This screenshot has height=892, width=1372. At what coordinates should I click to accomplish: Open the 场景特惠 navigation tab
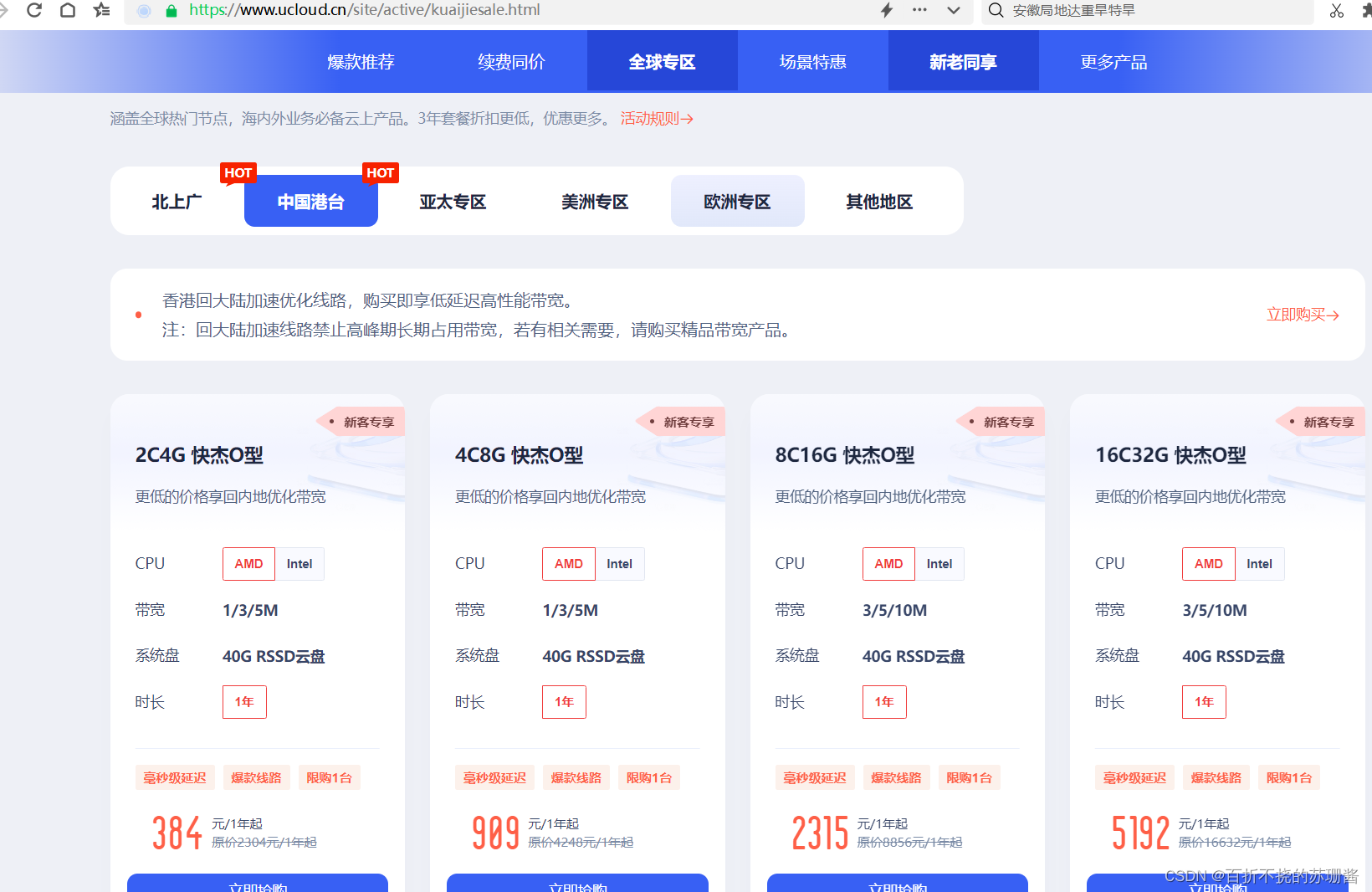pyautogui.click(x=812, y=62)
